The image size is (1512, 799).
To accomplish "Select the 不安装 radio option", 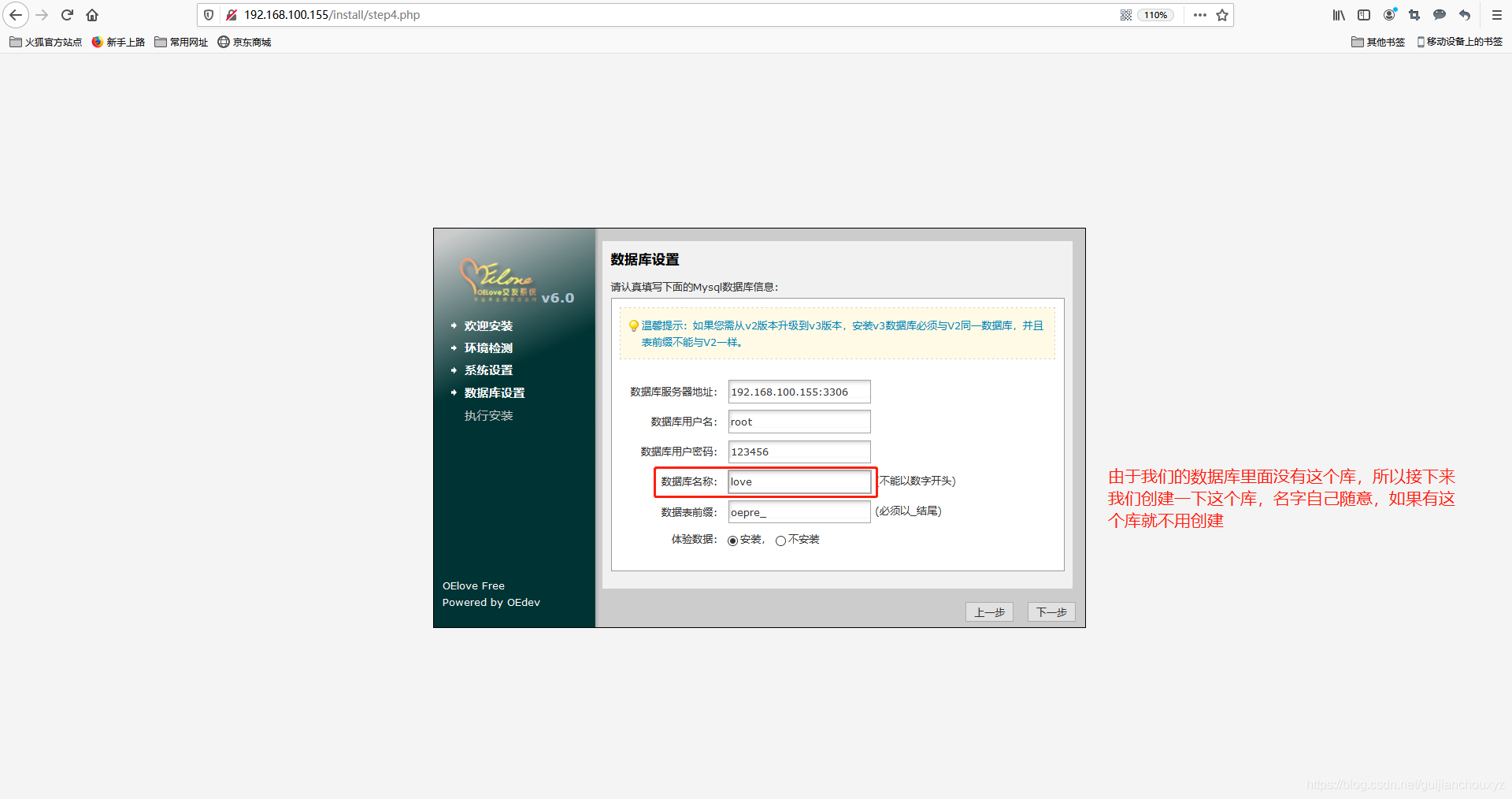I will click(x=781, y=541).
